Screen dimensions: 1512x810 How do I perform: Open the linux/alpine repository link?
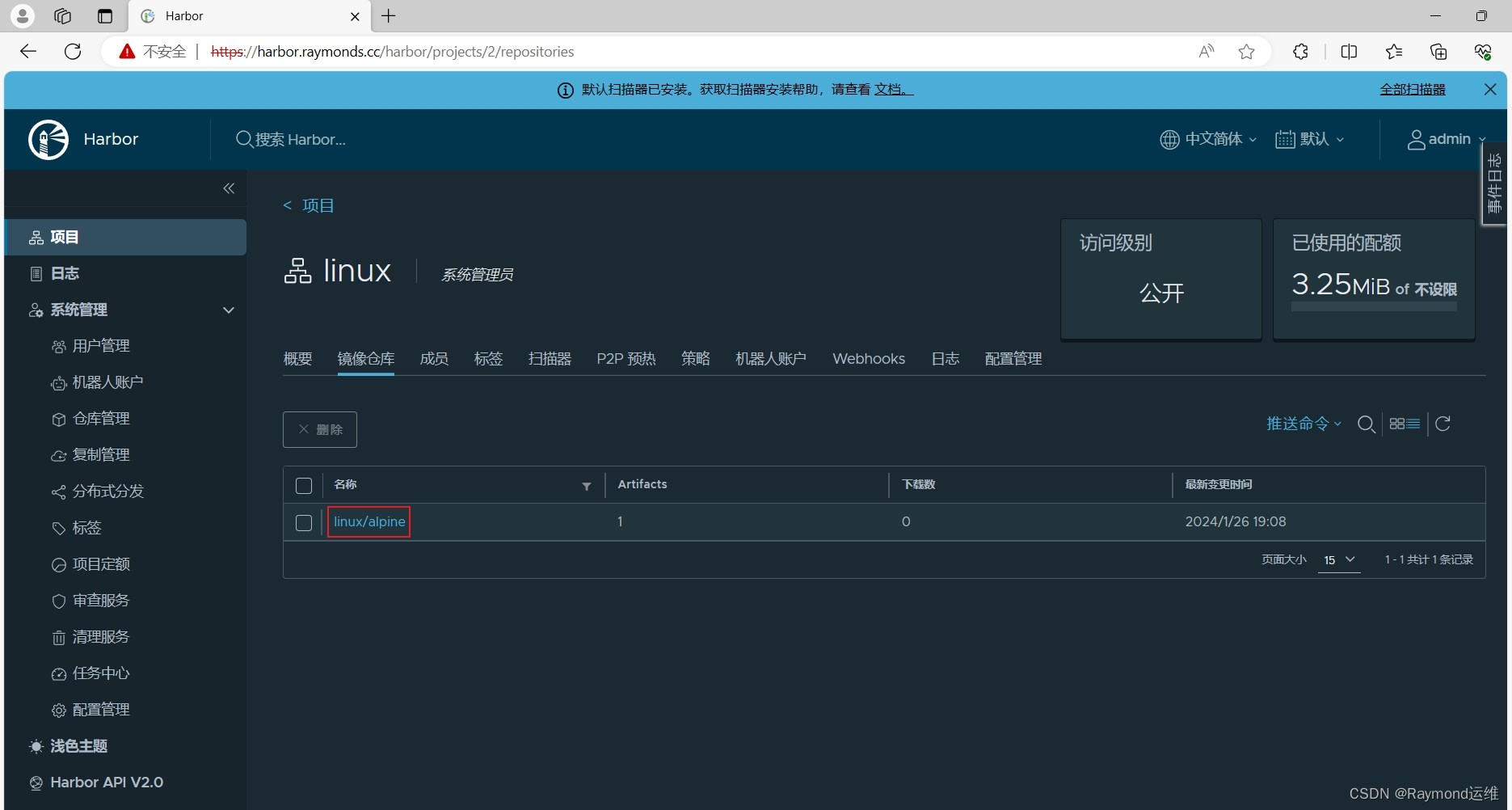369,522
